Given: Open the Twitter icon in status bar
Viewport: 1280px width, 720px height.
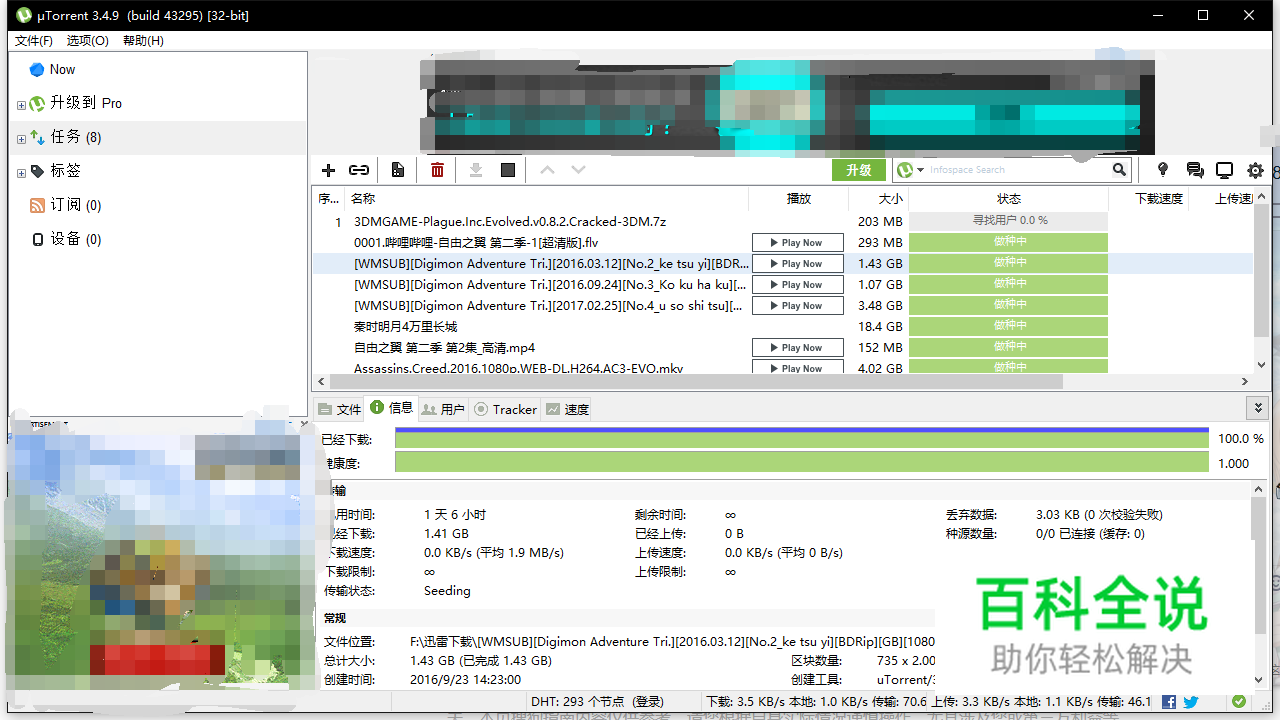Looking at the screenshot, I should [x=1191, y=702].
